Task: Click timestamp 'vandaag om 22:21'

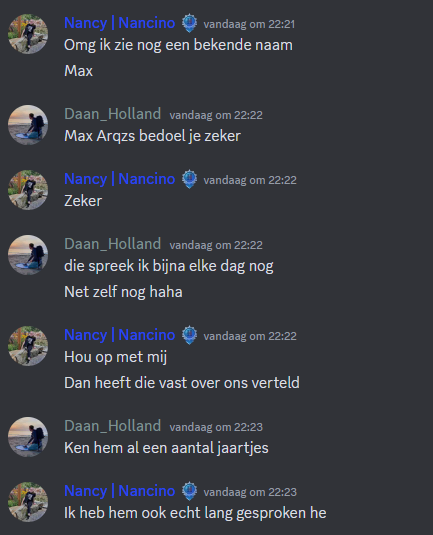Action: (249, 24)
